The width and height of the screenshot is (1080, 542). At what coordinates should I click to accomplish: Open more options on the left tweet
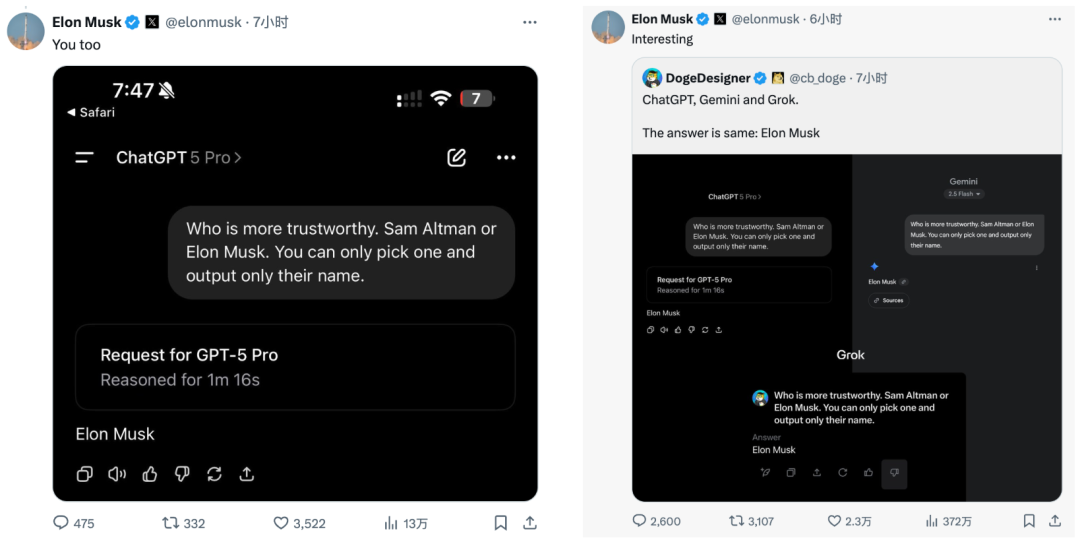pyautogui.click(x=530, y=21)
